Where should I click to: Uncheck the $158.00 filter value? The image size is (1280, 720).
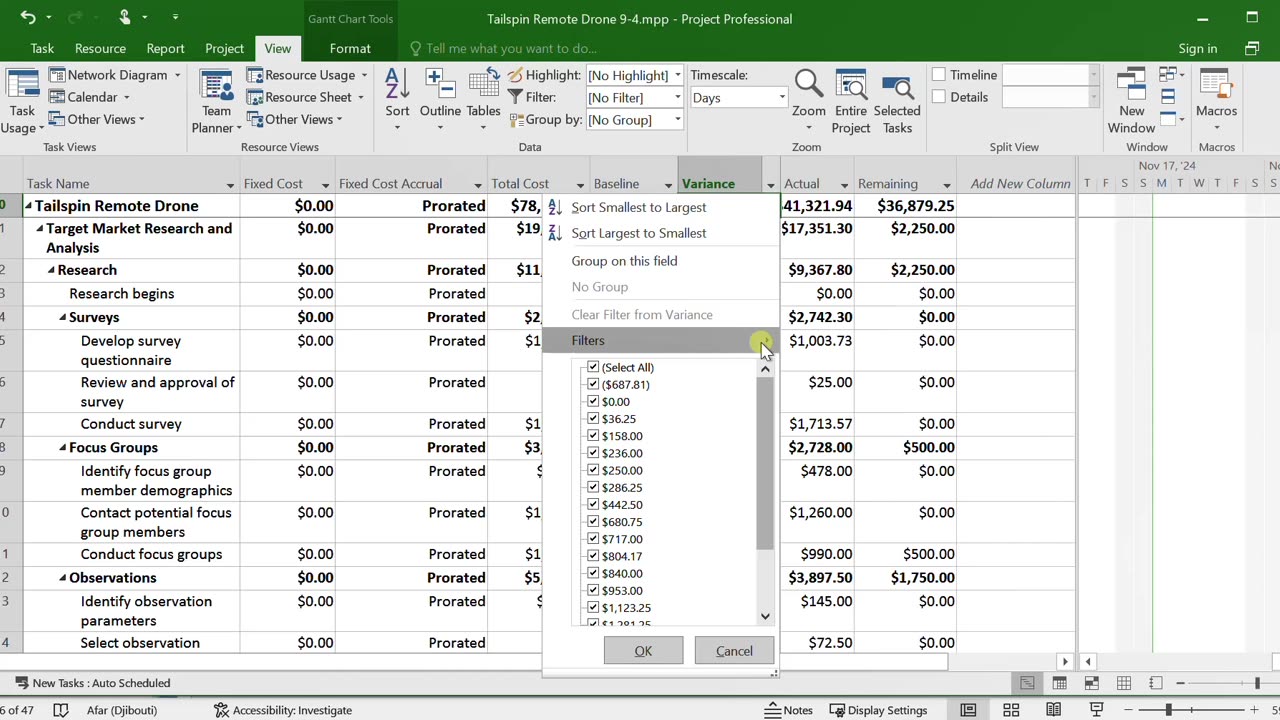[x=593, y=435]
